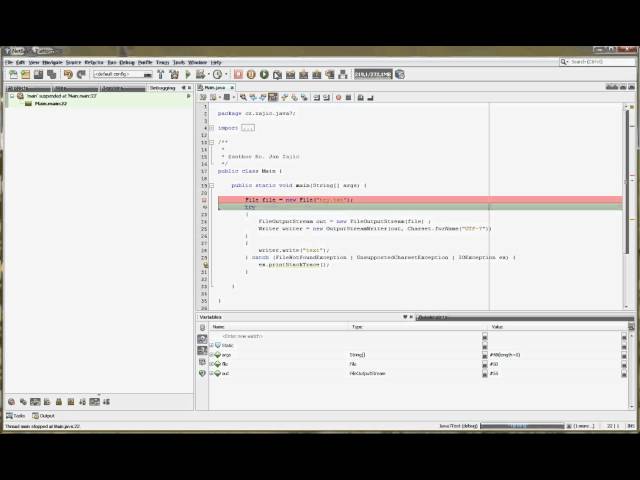Expand the Static node in Variables
This screenshot has width=640, height=480.
(x=211, y=345)
